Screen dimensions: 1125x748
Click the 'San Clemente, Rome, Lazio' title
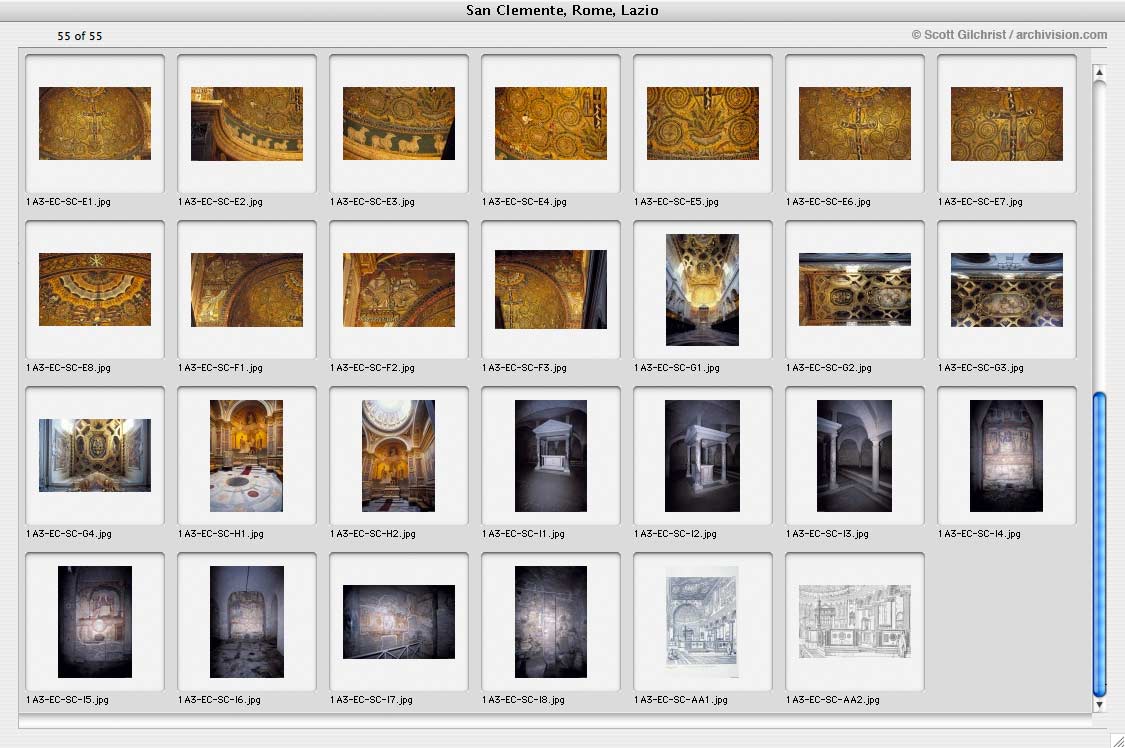[562, 10]
